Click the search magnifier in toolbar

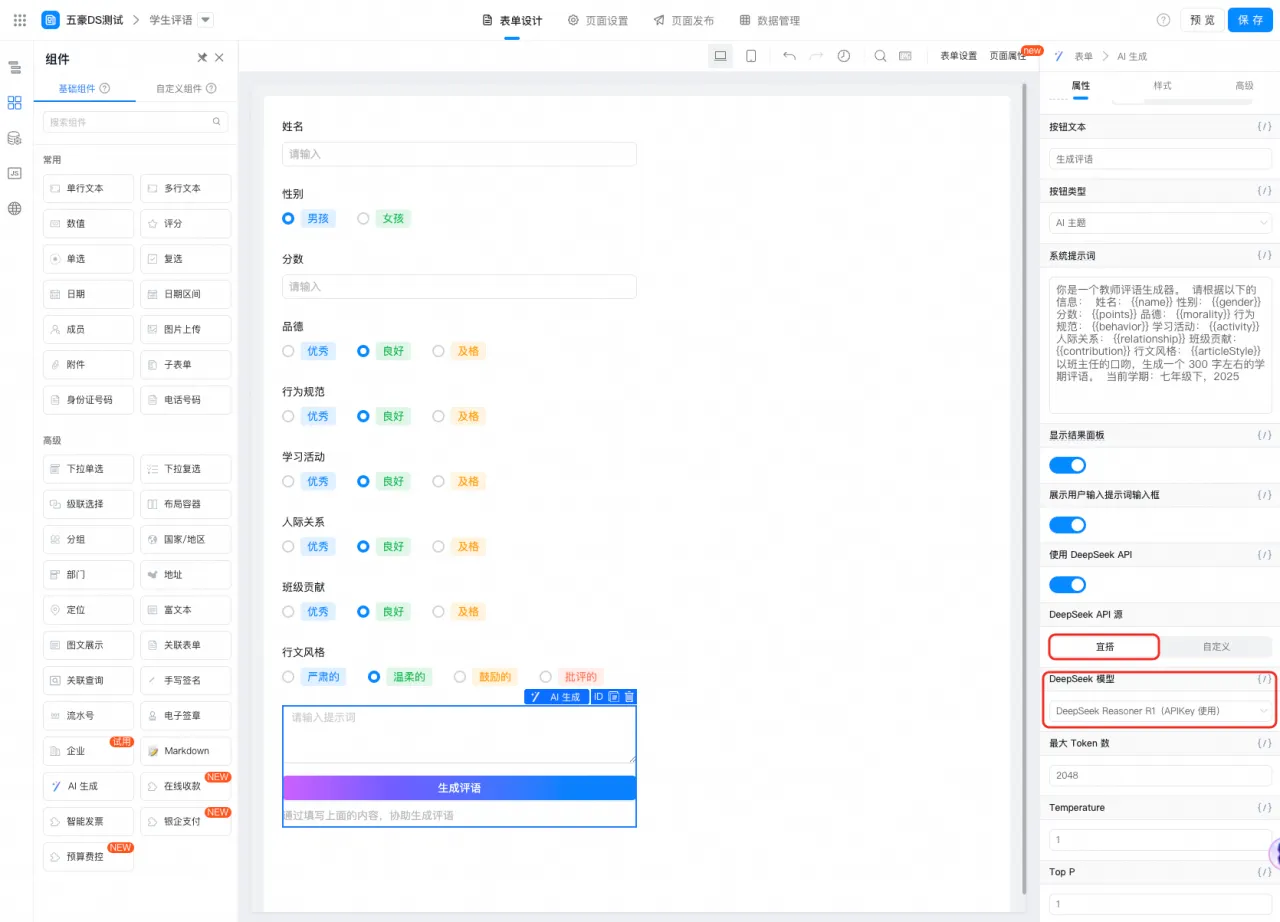880,56
